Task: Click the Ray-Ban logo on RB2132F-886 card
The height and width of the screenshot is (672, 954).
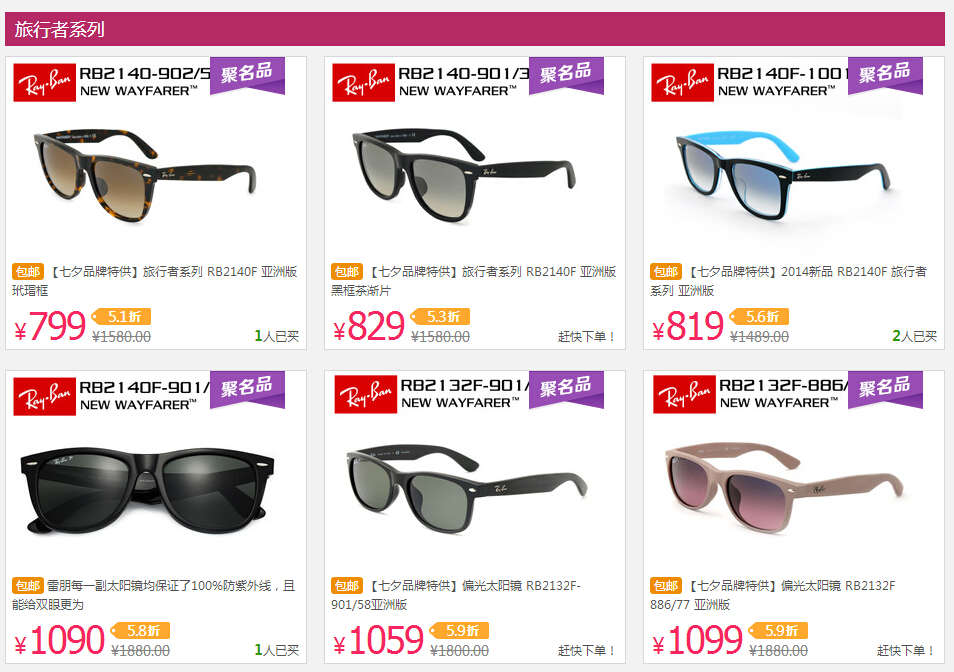Action: tap(684, 395)
